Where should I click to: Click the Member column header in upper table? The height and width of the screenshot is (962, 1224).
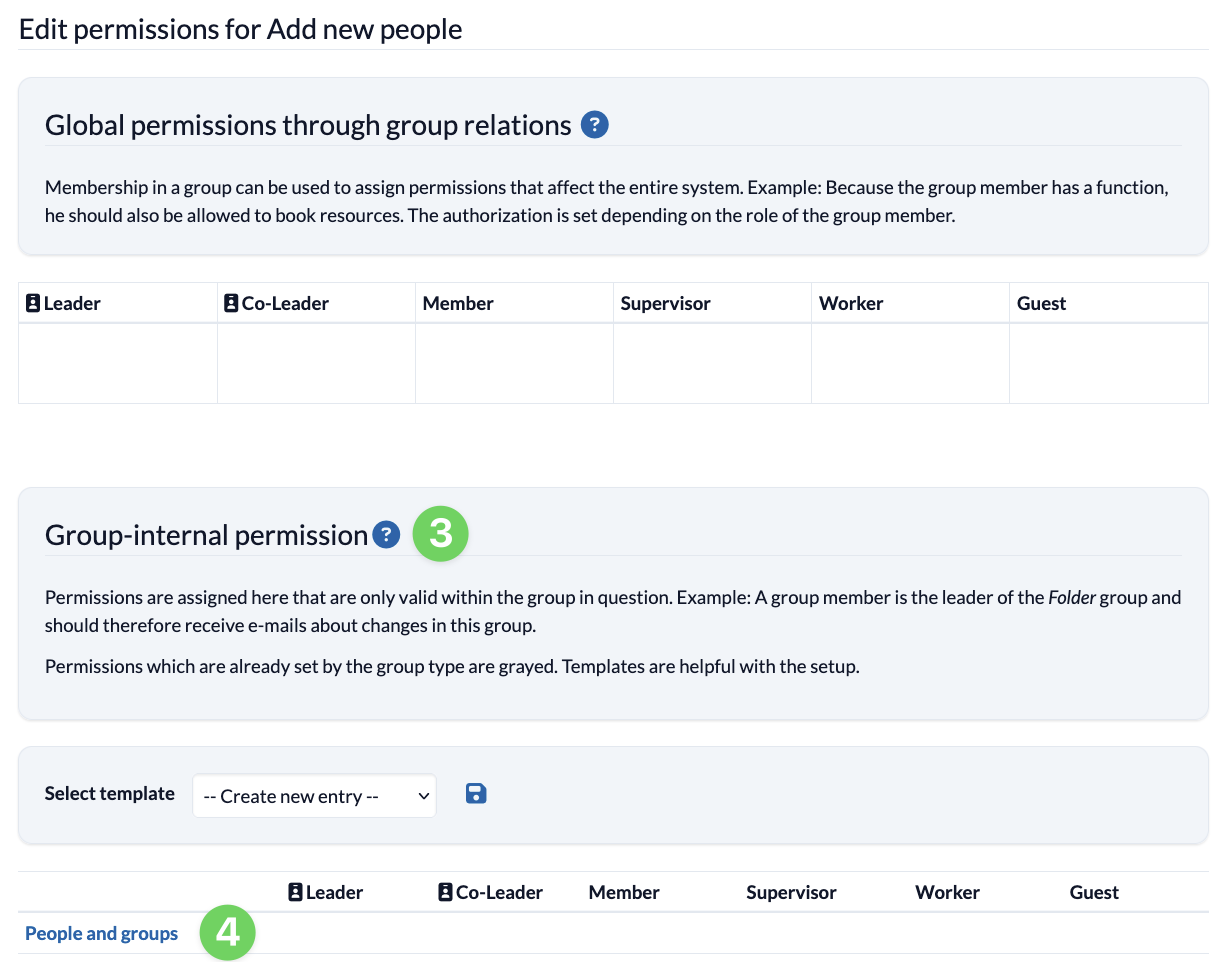tap(458, 303)
